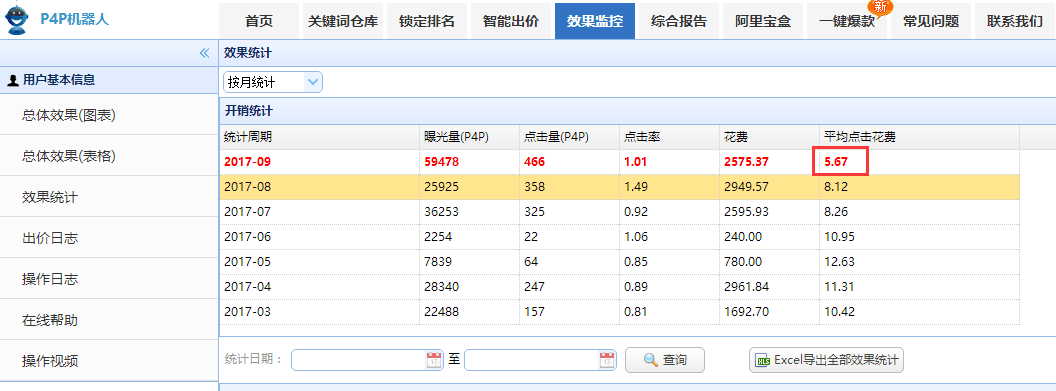Open the end date calendar picker icon
The image size is (1056, 391).
pos(607,360)
